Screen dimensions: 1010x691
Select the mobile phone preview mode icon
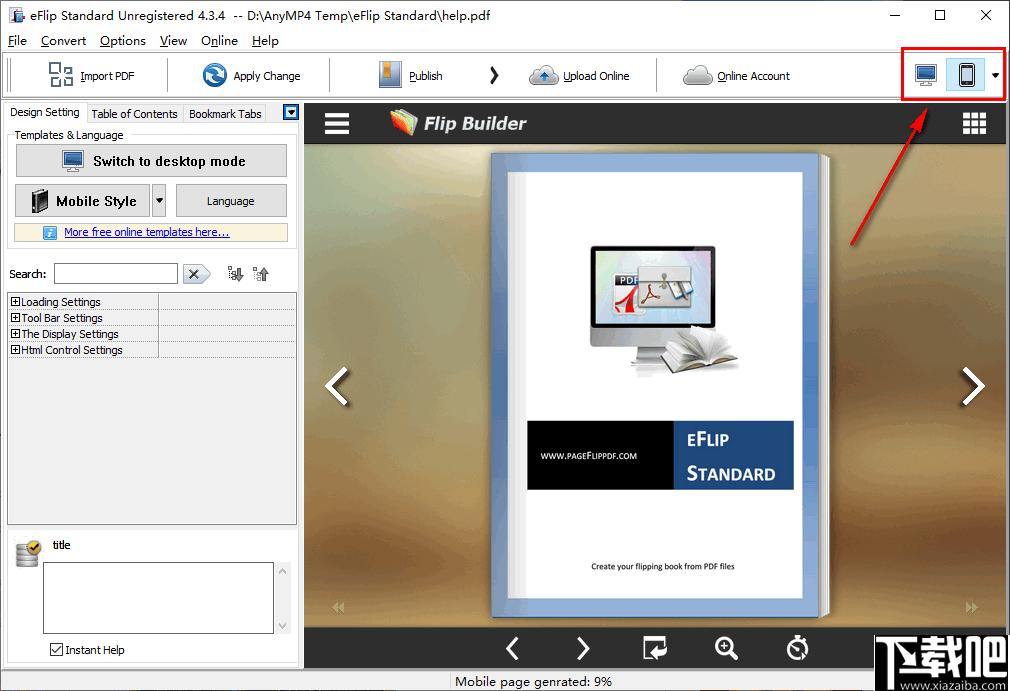[x=966, y=75]
